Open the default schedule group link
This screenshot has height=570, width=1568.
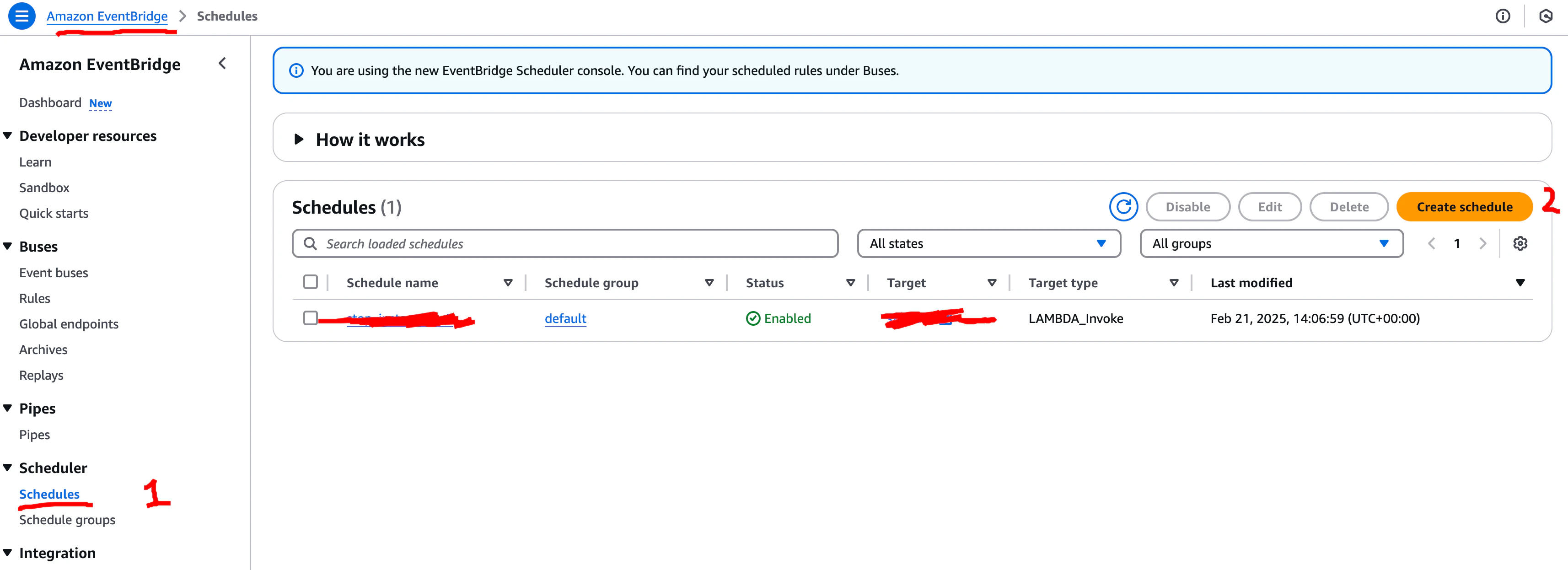pyautogui.click(x=565, y=318)
